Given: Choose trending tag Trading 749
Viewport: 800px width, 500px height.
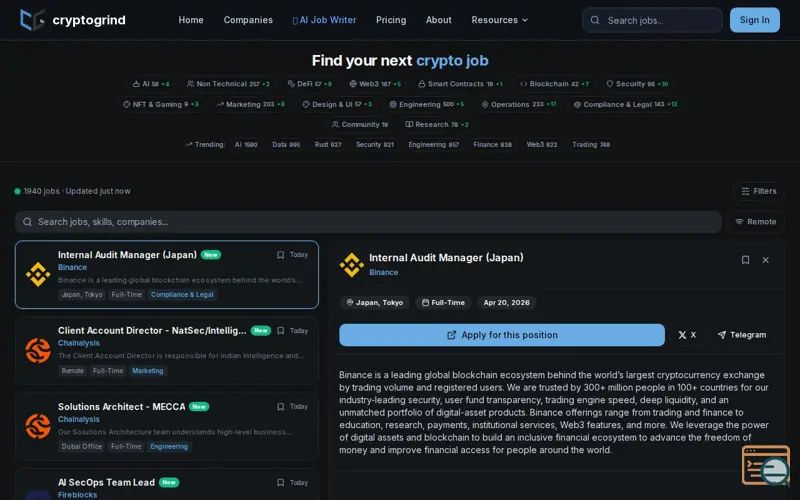Looking at the screenshot, I should click(x=591, y=144).
